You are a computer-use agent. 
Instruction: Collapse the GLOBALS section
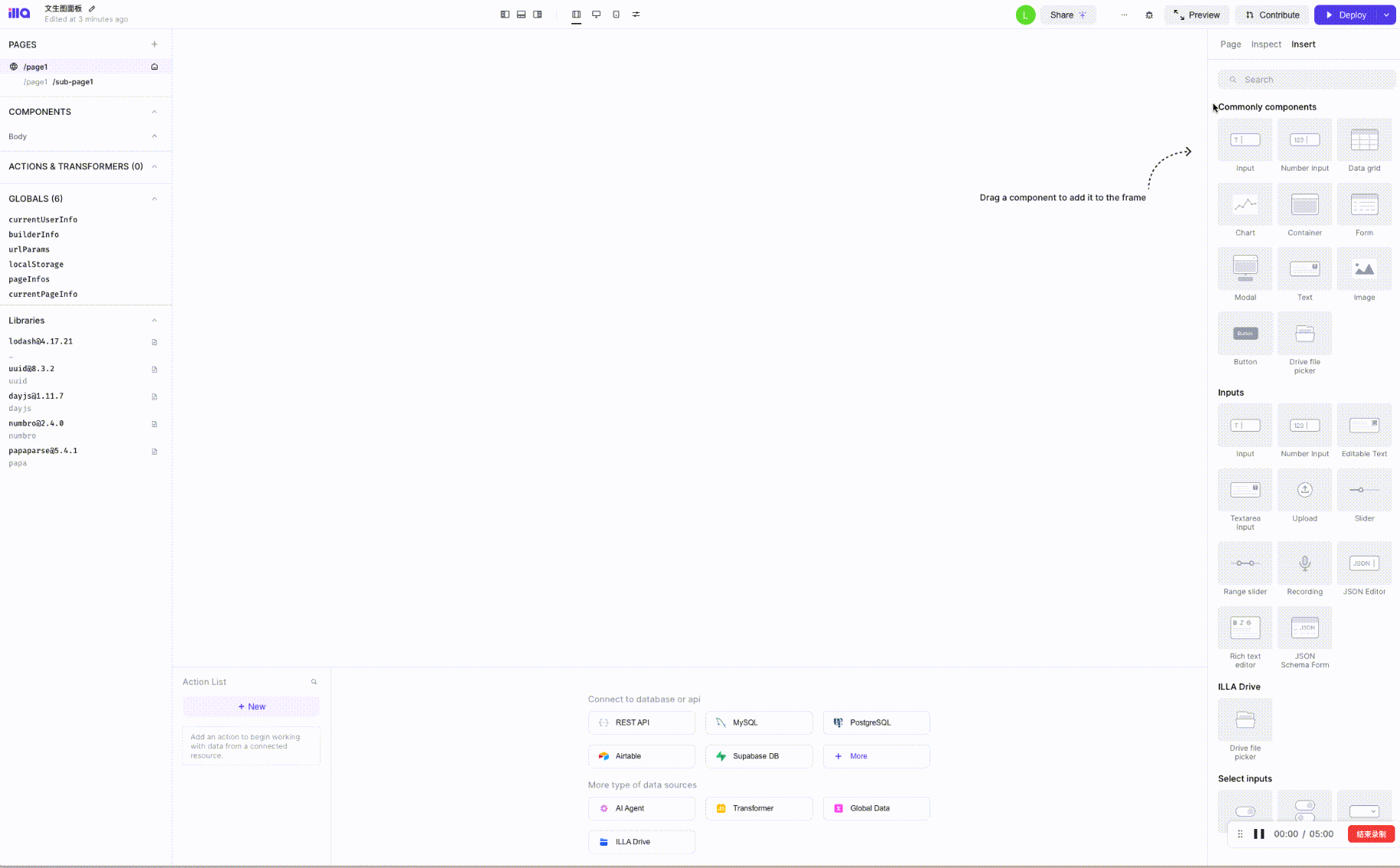pyautogui.click(x=154, y=198)
